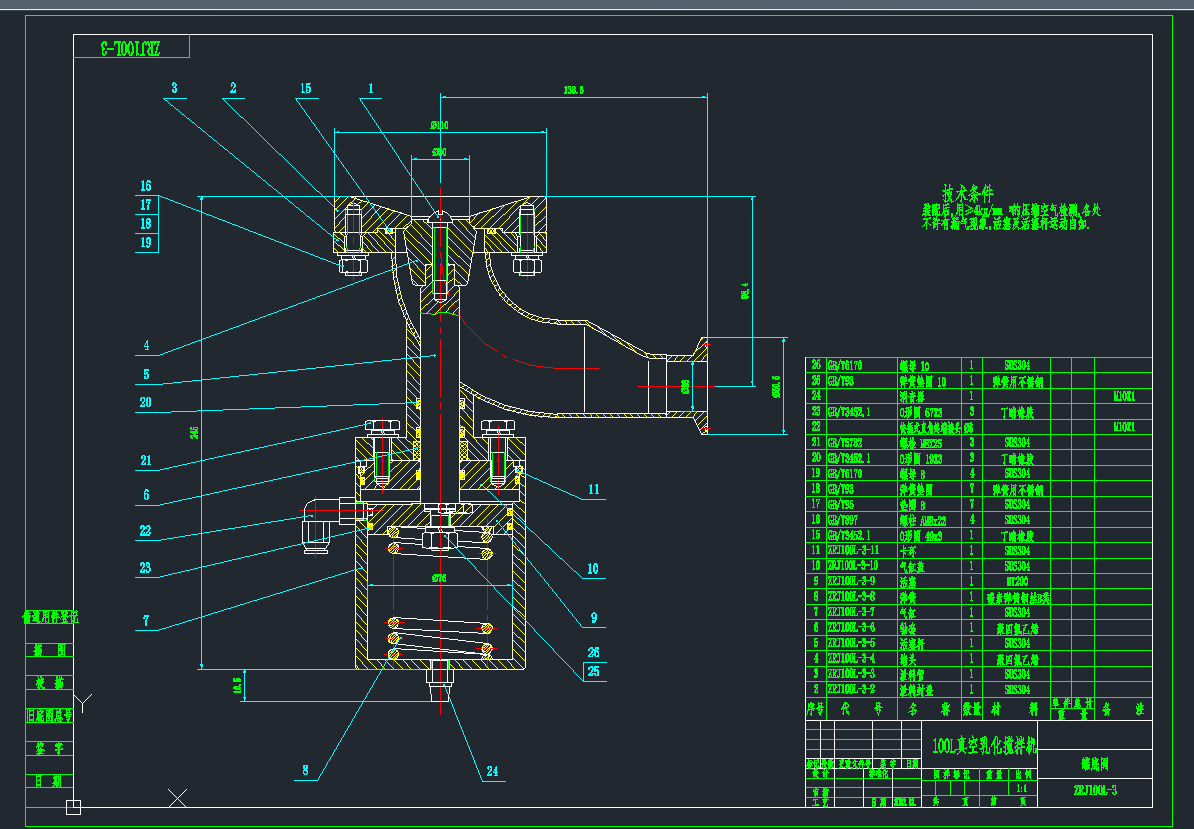This screenshot has height=829, width=1194.
Task: Click the drawing number ZRJ100L-3 in title block
Action: click(x=1095, y=788)
